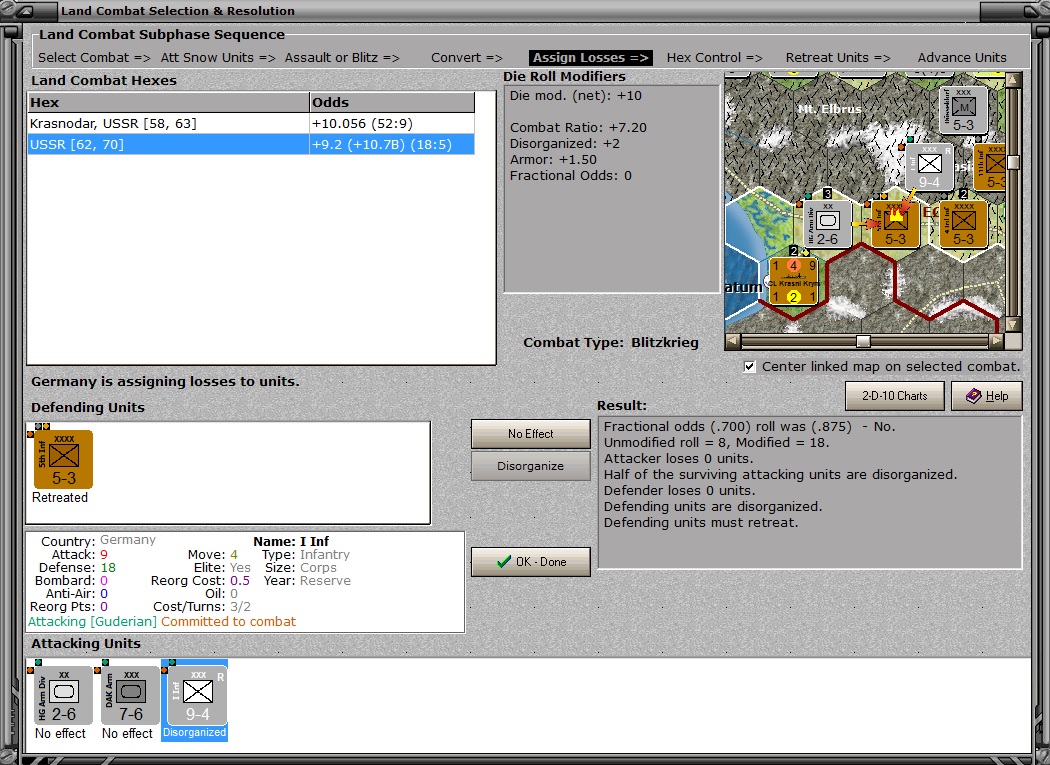Viewport: 1050px width, 765px height.
Task: Open the Retreat Units subphase
Action: point(838,57)
